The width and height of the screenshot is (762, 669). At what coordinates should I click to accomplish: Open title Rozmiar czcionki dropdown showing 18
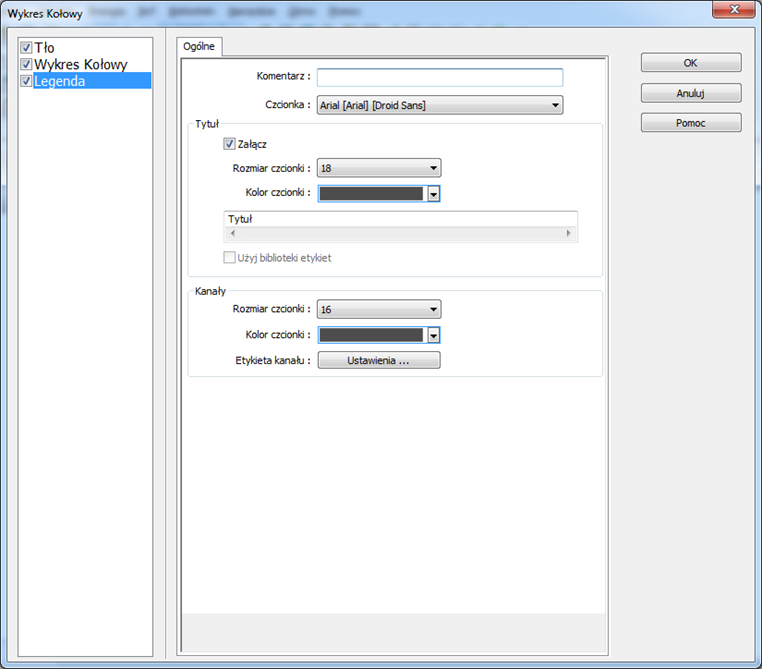379,168
